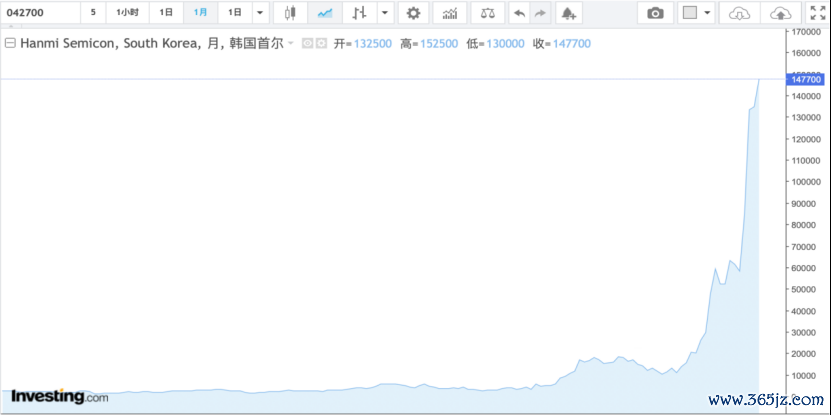831x415 pixels.
Task: Save chart layout via cloud upload icon
Action: (x=780, y=13)
